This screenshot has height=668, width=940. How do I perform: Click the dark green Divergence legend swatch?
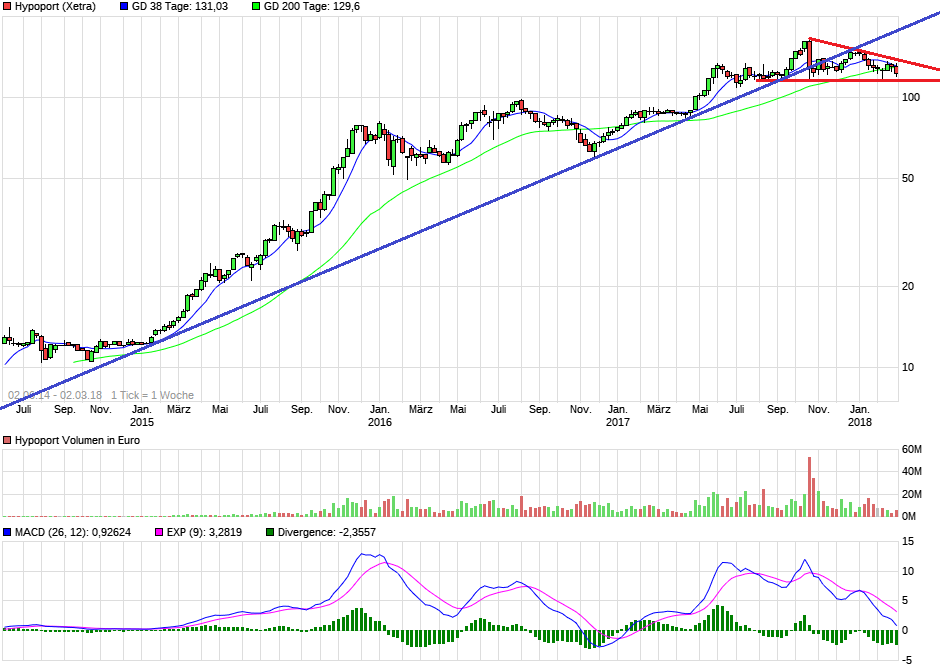pyautogui.click(x=270, y=532)
